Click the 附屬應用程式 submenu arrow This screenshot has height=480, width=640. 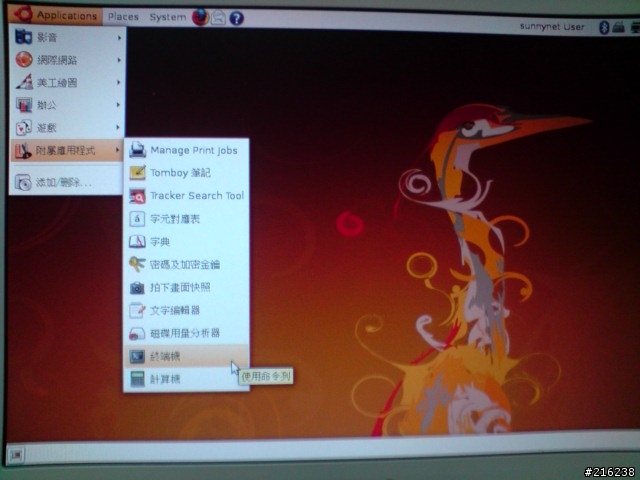(118, 150)
